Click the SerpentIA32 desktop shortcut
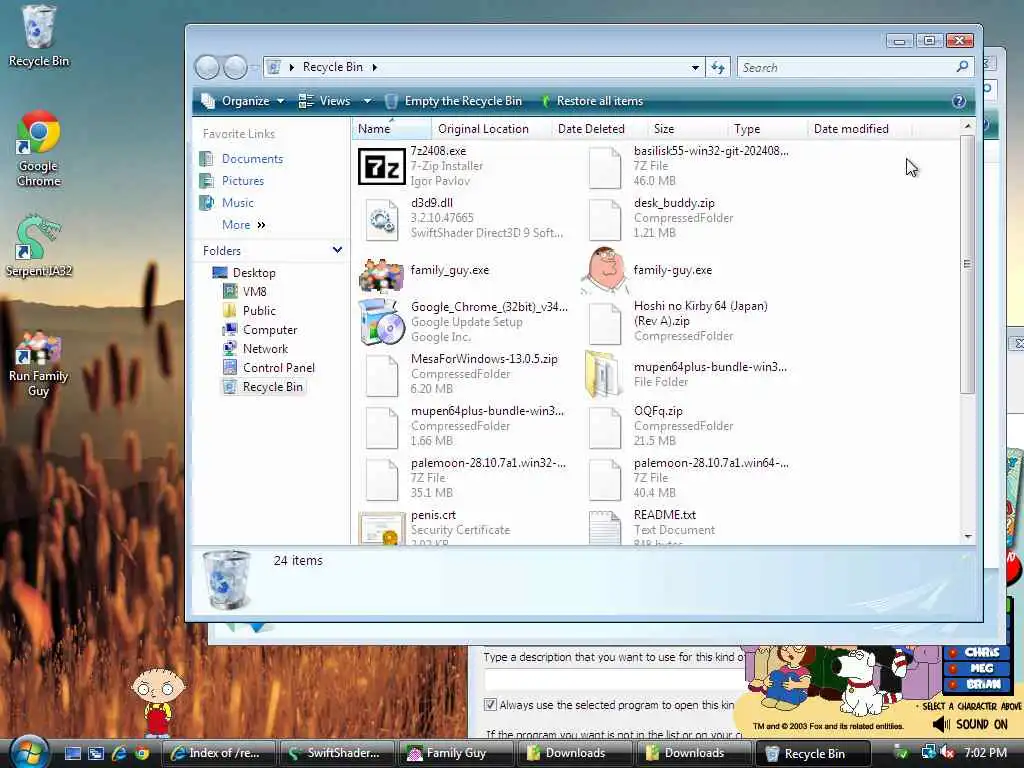This screenshot has width=1024, height=768. (39, 246)
